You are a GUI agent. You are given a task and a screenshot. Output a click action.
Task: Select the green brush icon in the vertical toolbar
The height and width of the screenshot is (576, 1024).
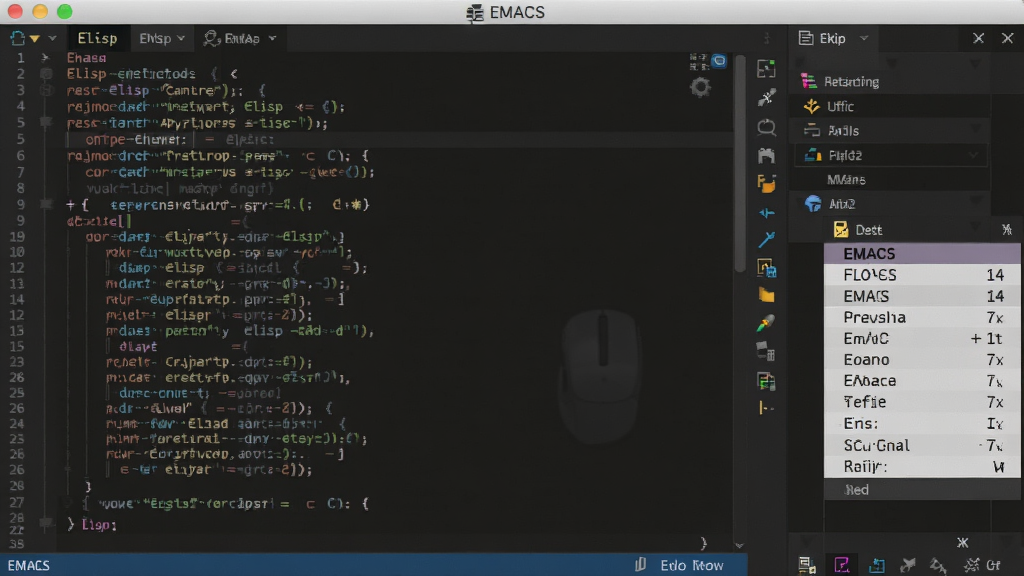766,323
